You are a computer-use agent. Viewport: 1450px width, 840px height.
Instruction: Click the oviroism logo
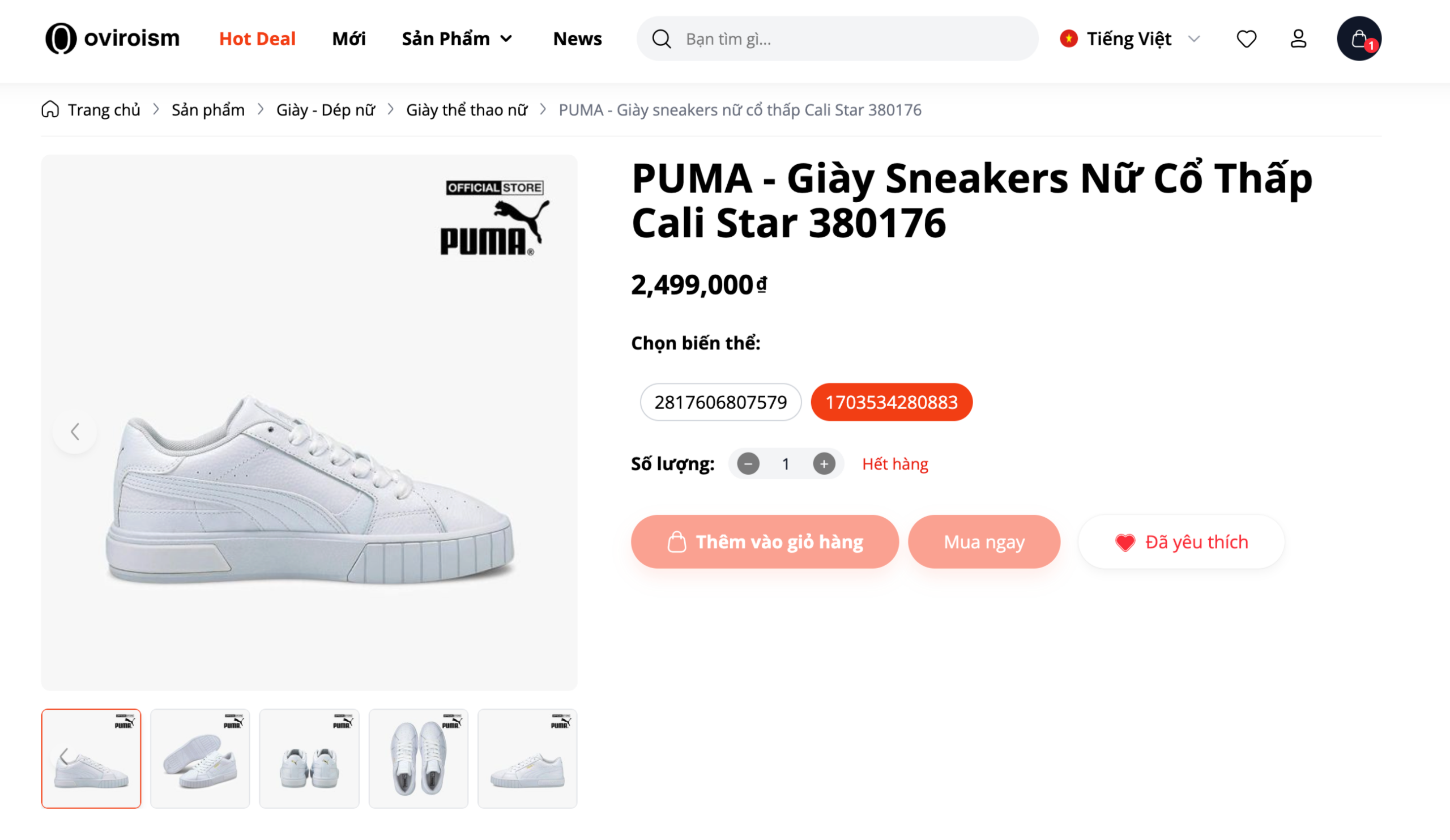pyautogui.click(x=113, y=39)
